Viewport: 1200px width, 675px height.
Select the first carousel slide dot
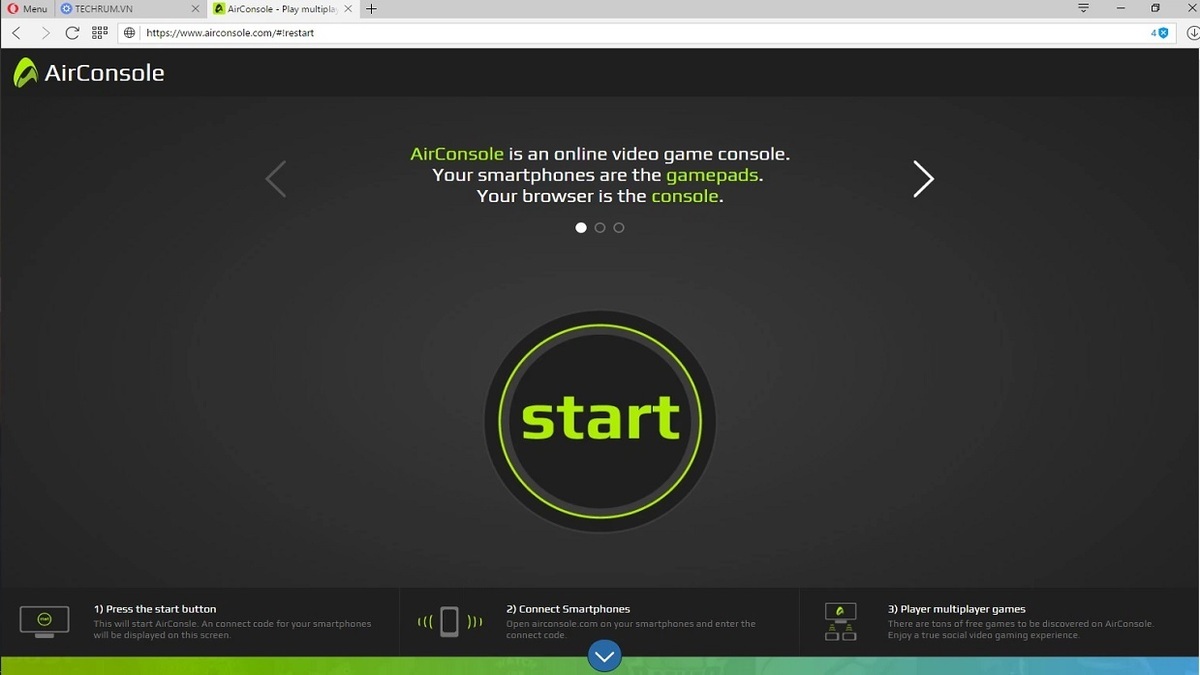coord(581,227)
